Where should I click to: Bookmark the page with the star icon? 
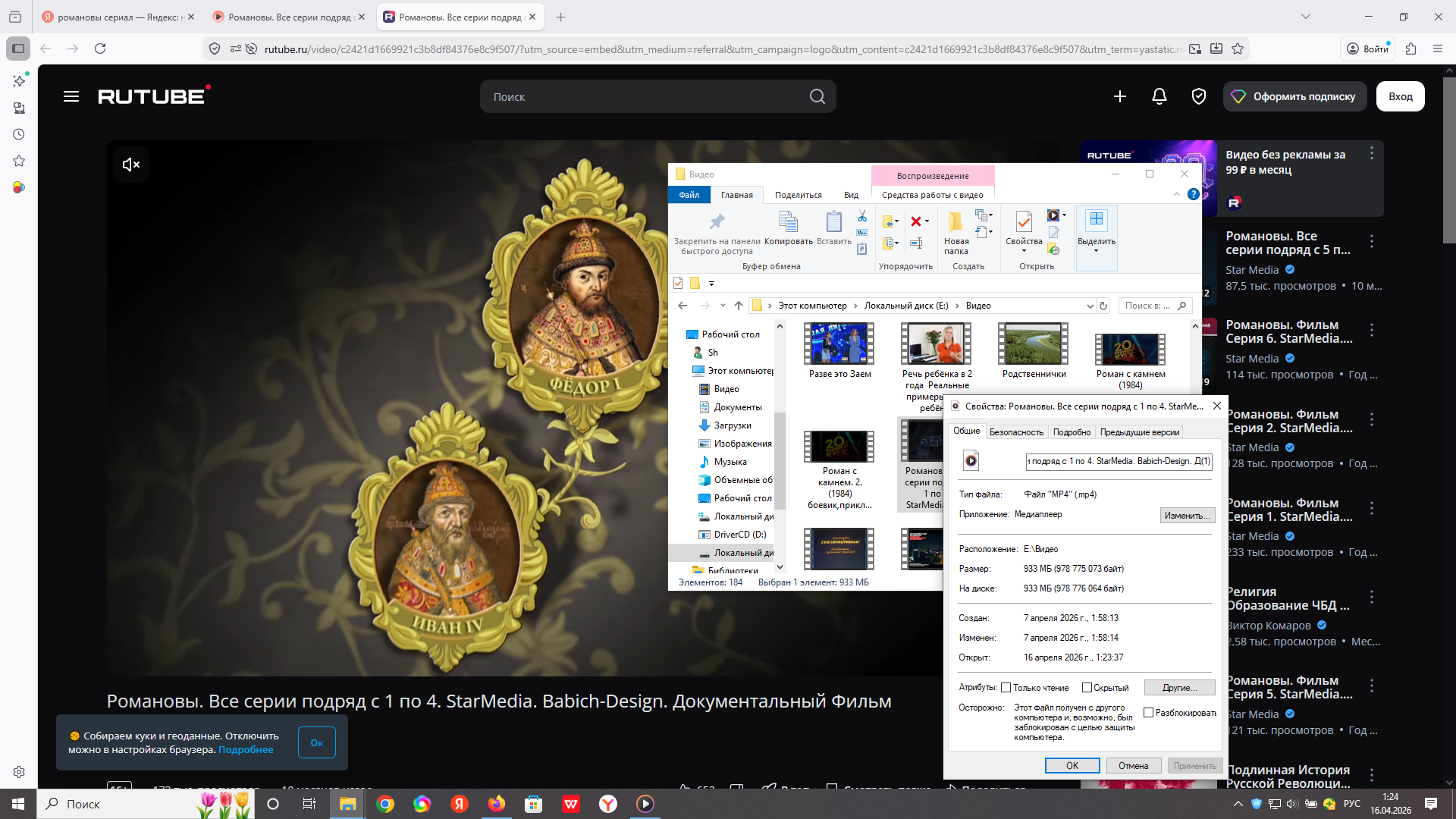1238,49
